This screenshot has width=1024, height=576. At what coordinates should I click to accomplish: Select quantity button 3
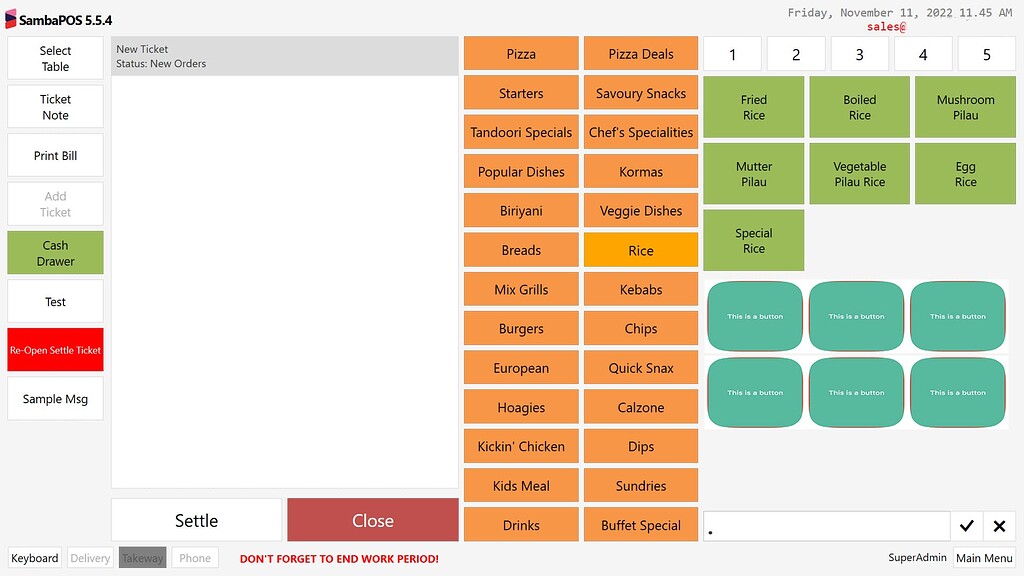859,54
